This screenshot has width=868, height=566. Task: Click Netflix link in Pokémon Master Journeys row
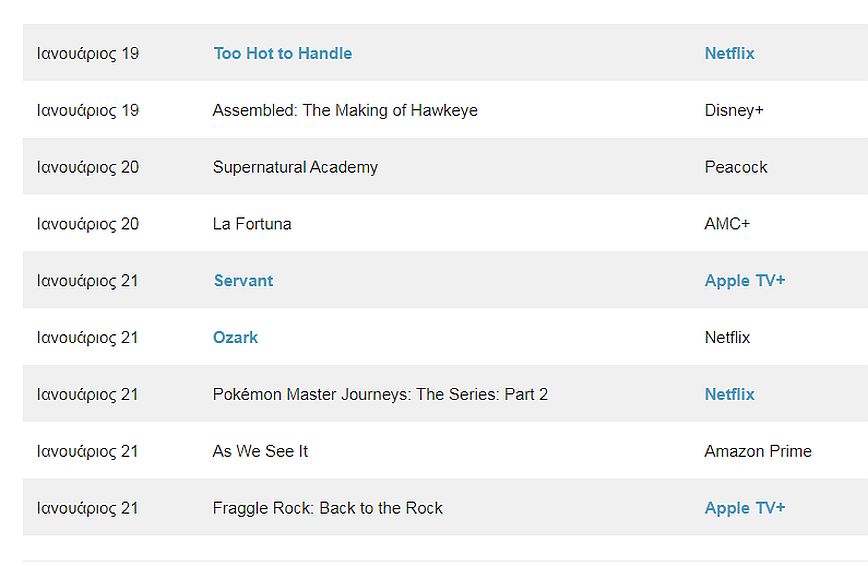(x=729, y=394)
